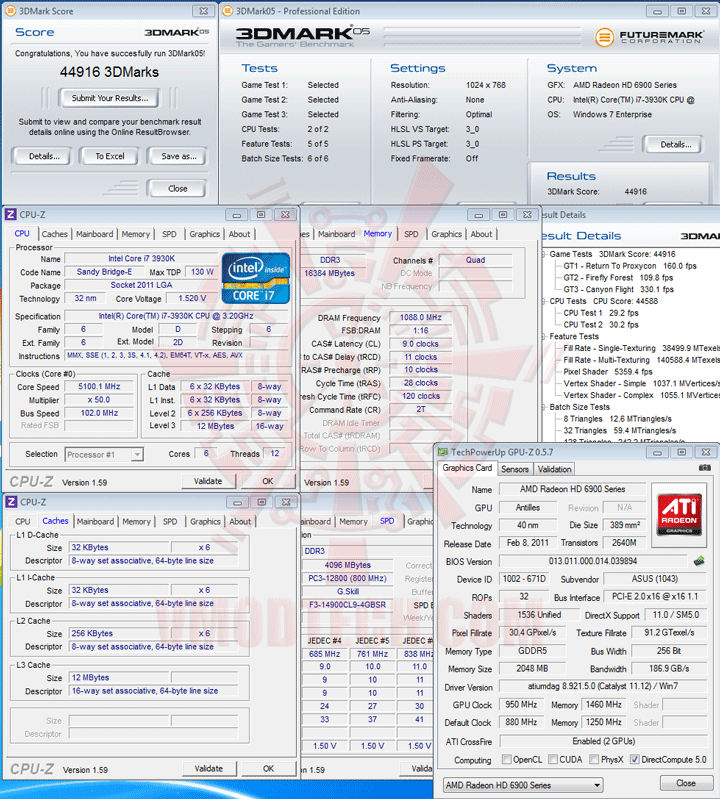Close the 3DMark Score dialog with Close button
Screen dimensions: 720x799
point(177,189)
